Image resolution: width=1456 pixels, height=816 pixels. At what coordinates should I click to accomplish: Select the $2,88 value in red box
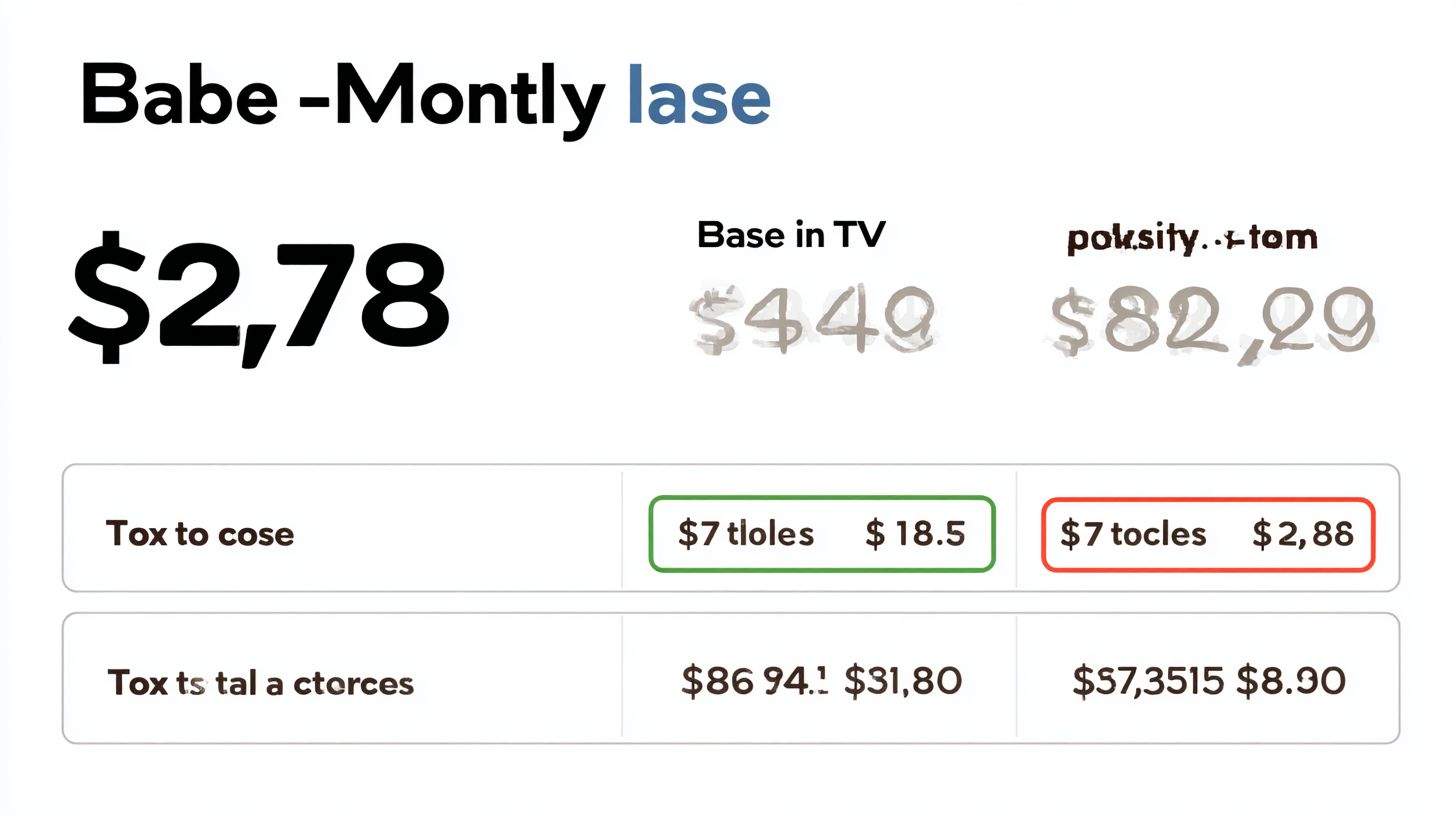[1303, 534]
